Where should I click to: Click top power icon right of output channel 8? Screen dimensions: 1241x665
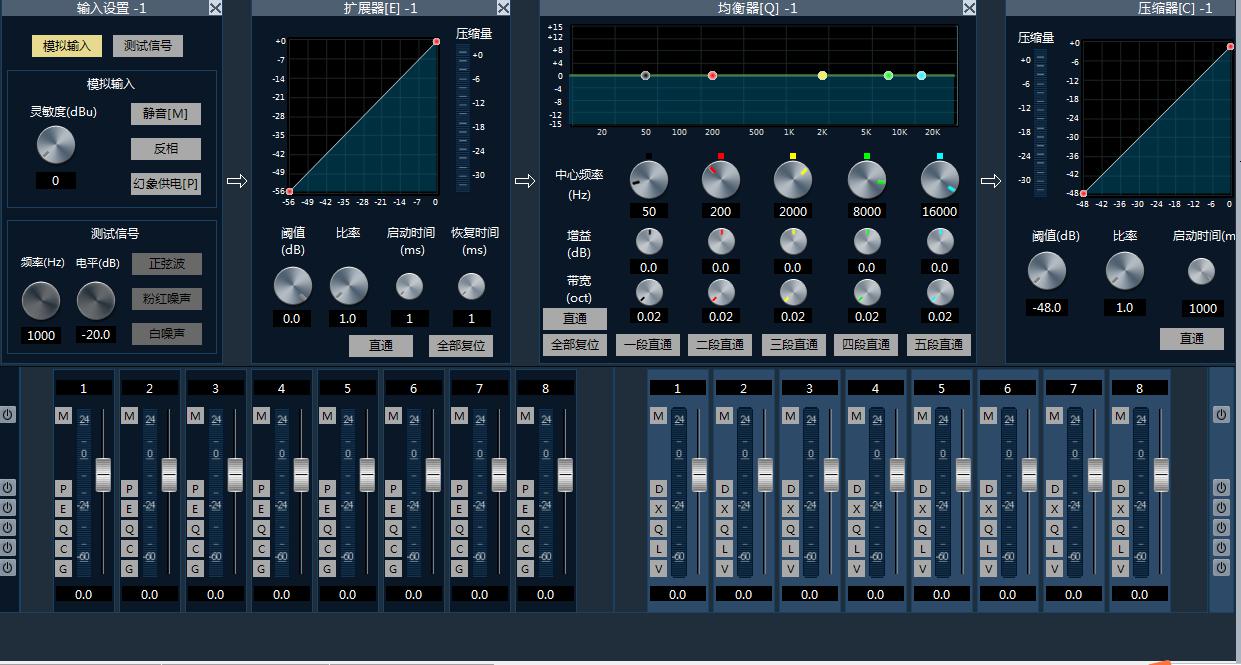(x=1221, y=414)
